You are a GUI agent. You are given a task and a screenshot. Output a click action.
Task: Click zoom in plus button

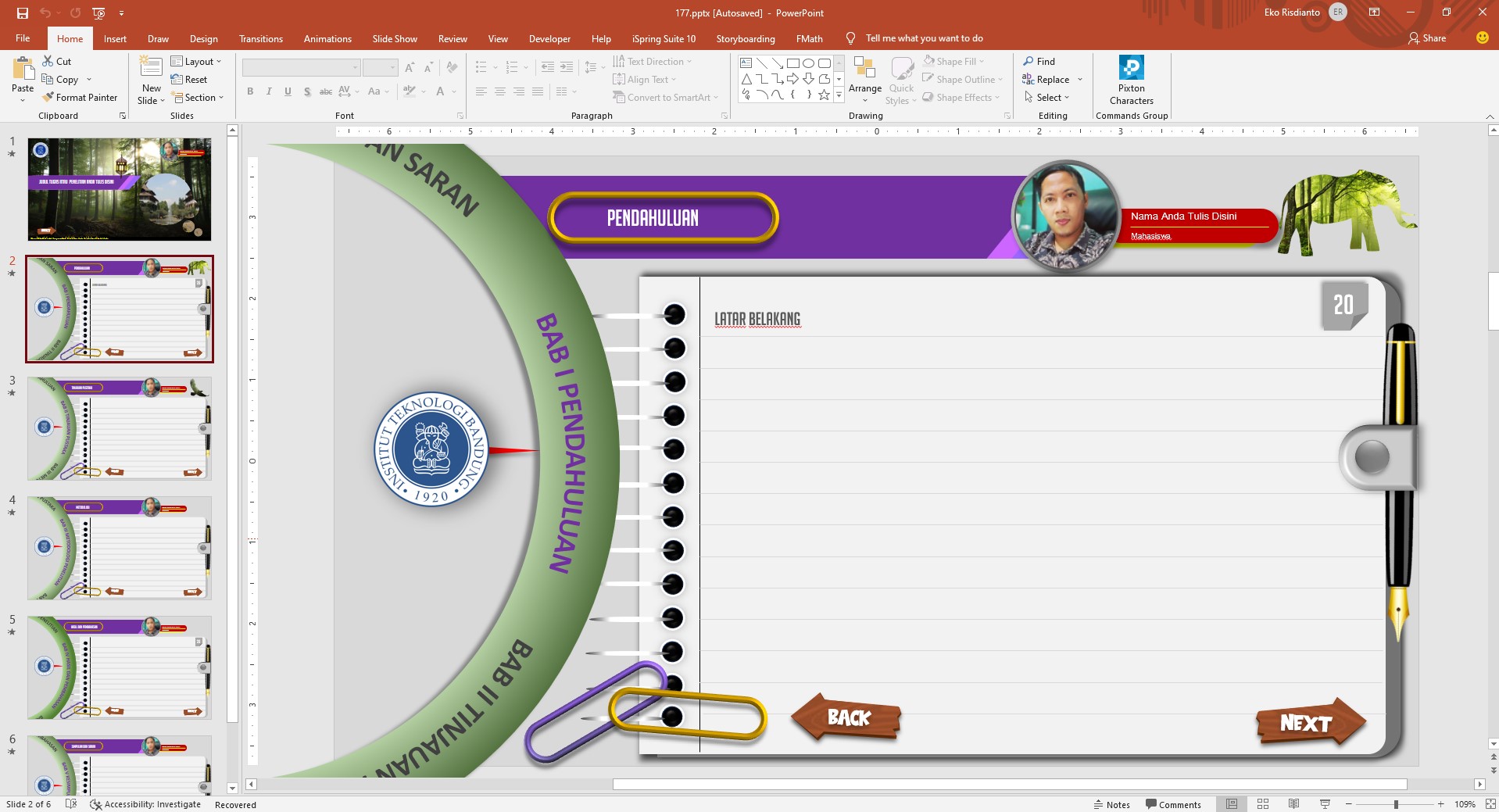tap(1440, 804)
